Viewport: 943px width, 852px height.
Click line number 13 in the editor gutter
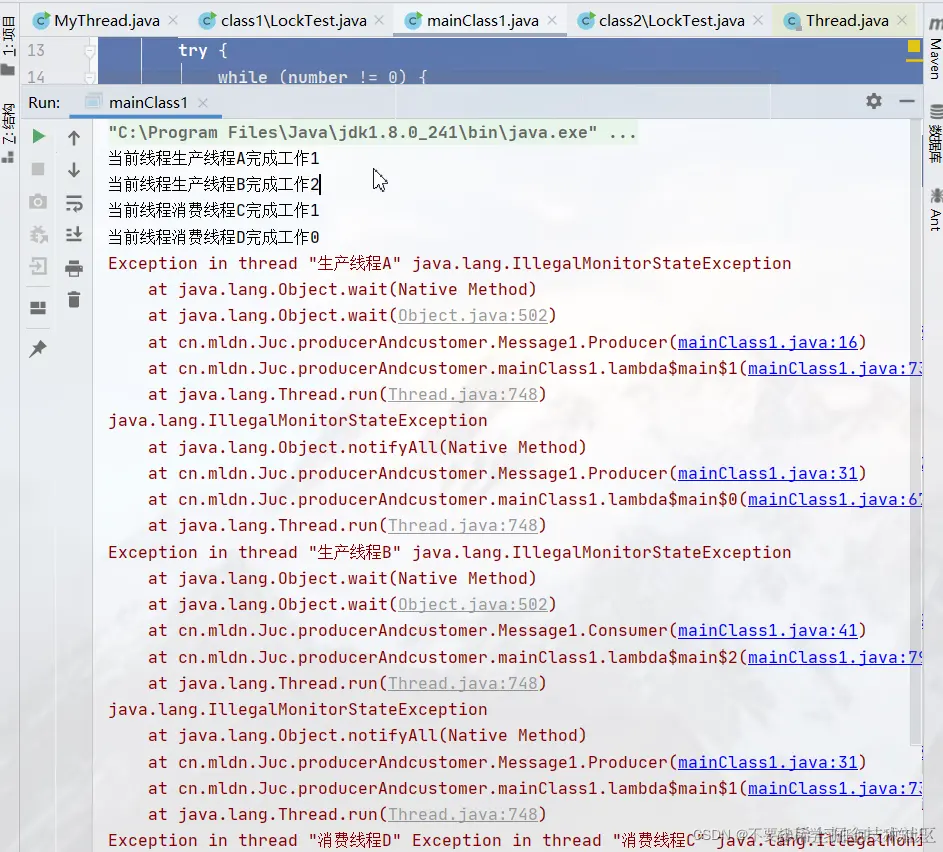coord(36,51)
